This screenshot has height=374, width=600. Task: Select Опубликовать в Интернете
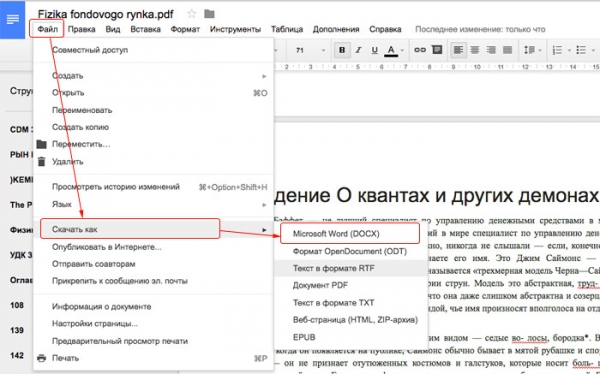click(x=153, y=247)
